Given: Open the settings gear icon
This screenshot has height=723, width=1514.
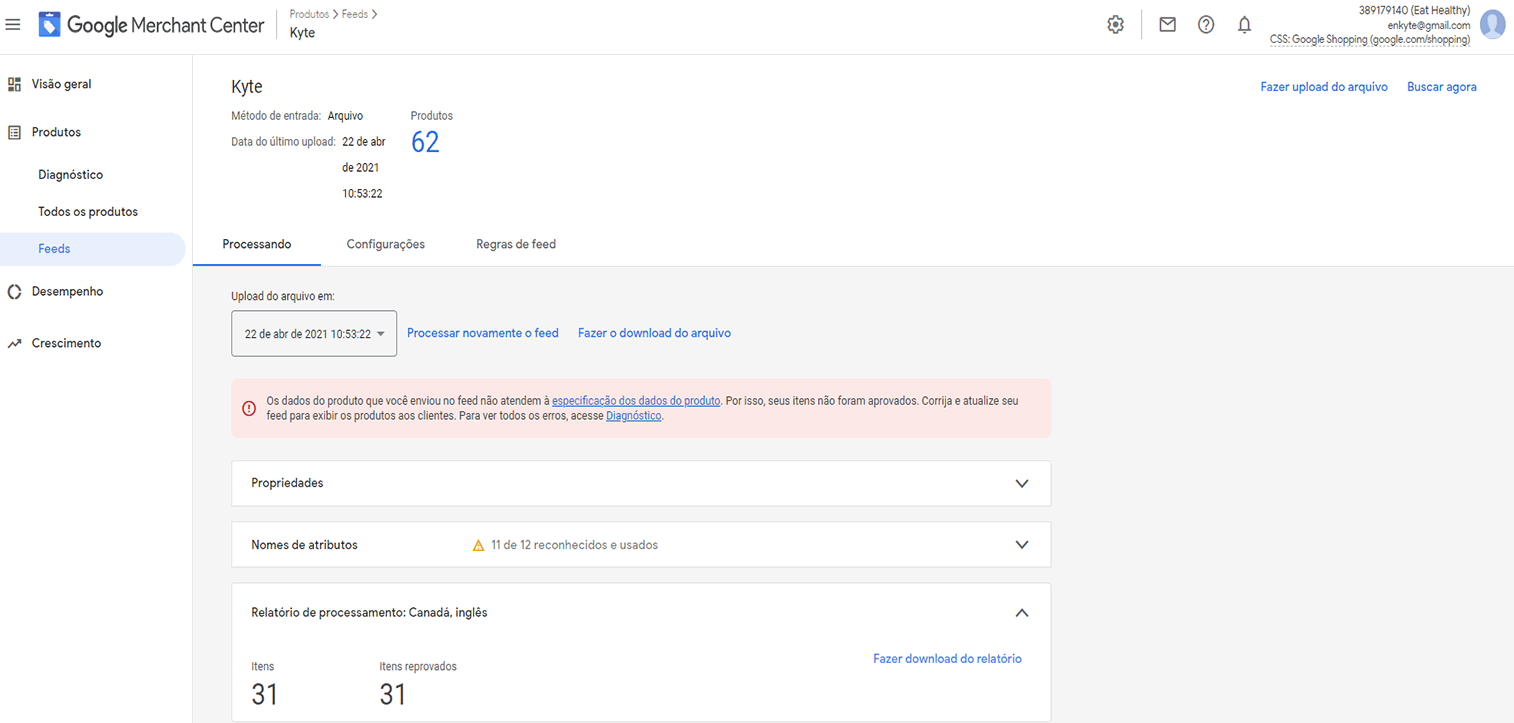Looking at the screenshot, I should coord(1116,25).
